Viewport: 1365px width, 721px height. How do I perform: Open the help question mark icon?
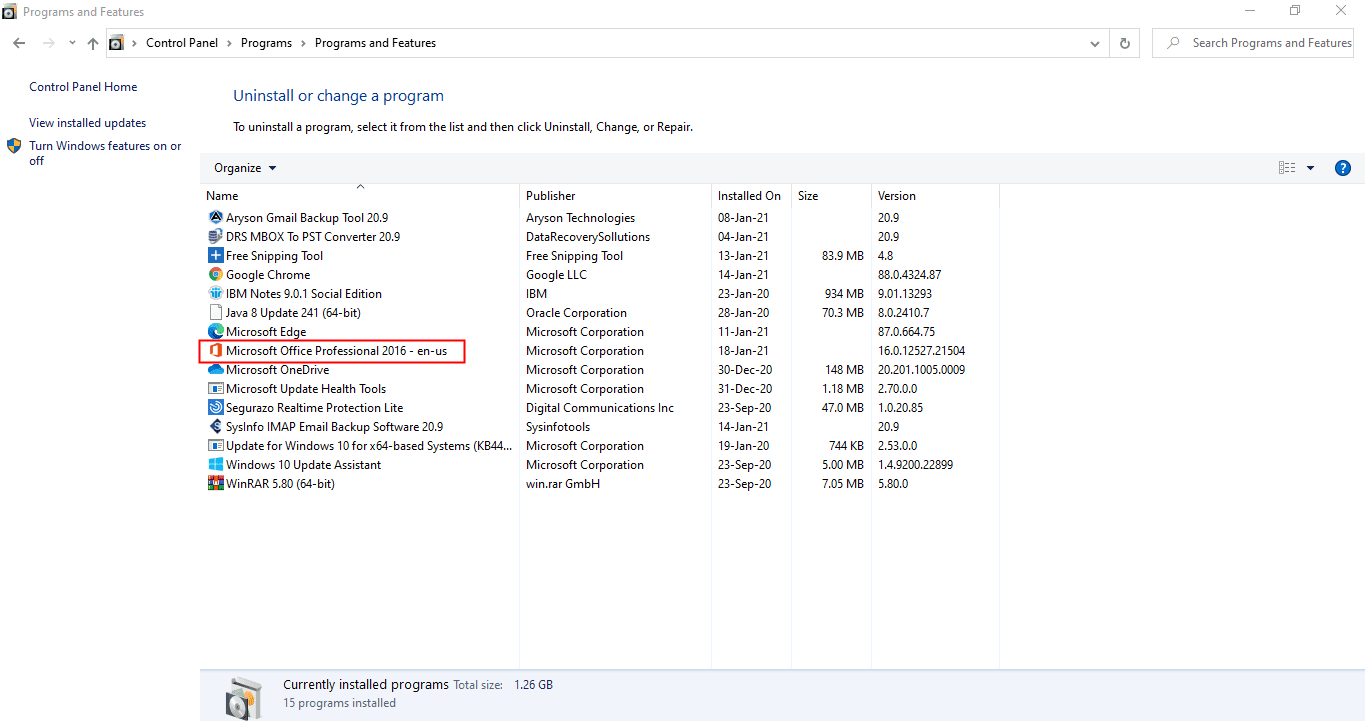tap(1343, 168)
